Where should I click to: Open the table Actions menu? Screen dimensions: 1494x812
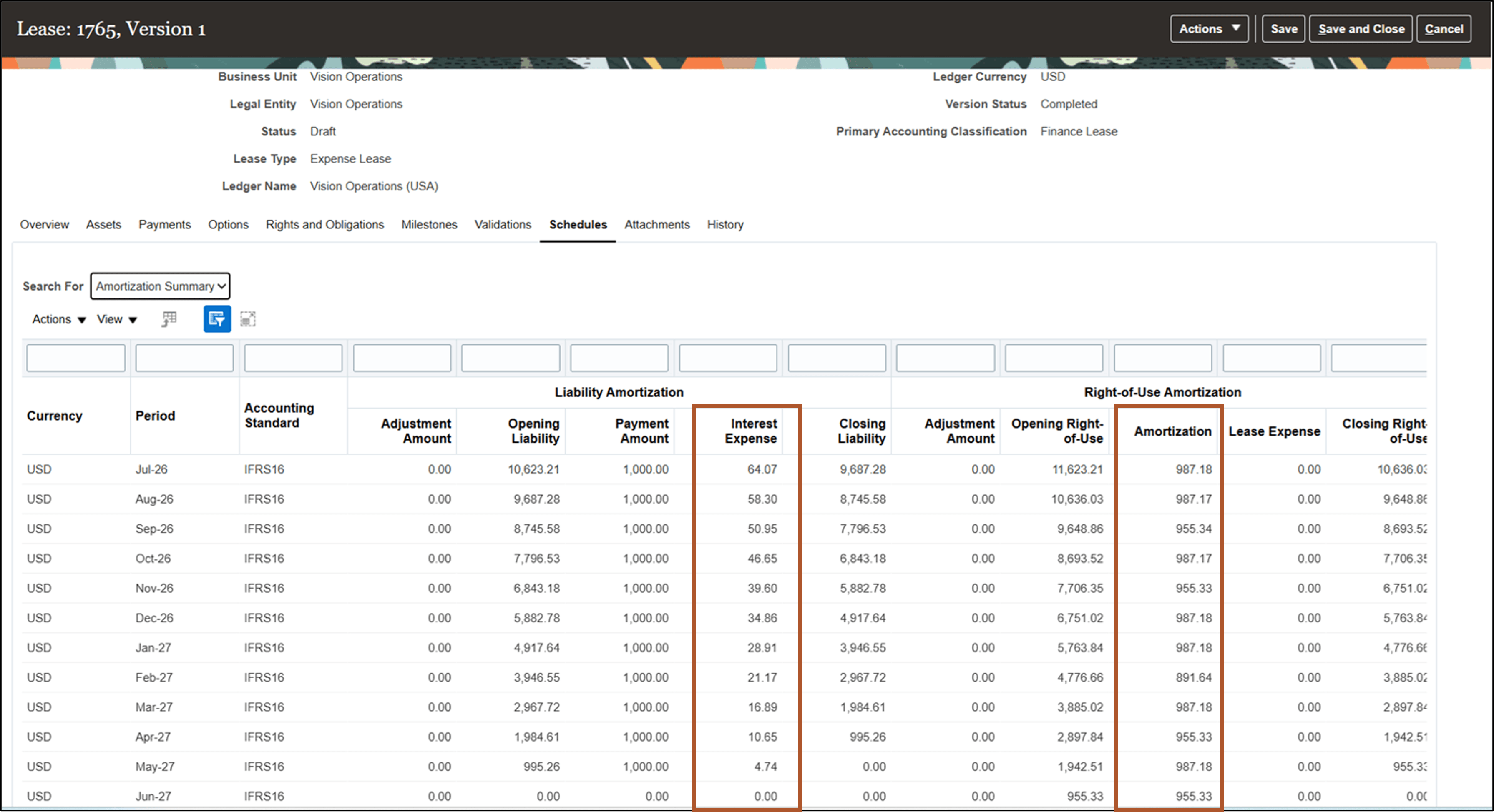pyautogui.click(x=58, y=319)
